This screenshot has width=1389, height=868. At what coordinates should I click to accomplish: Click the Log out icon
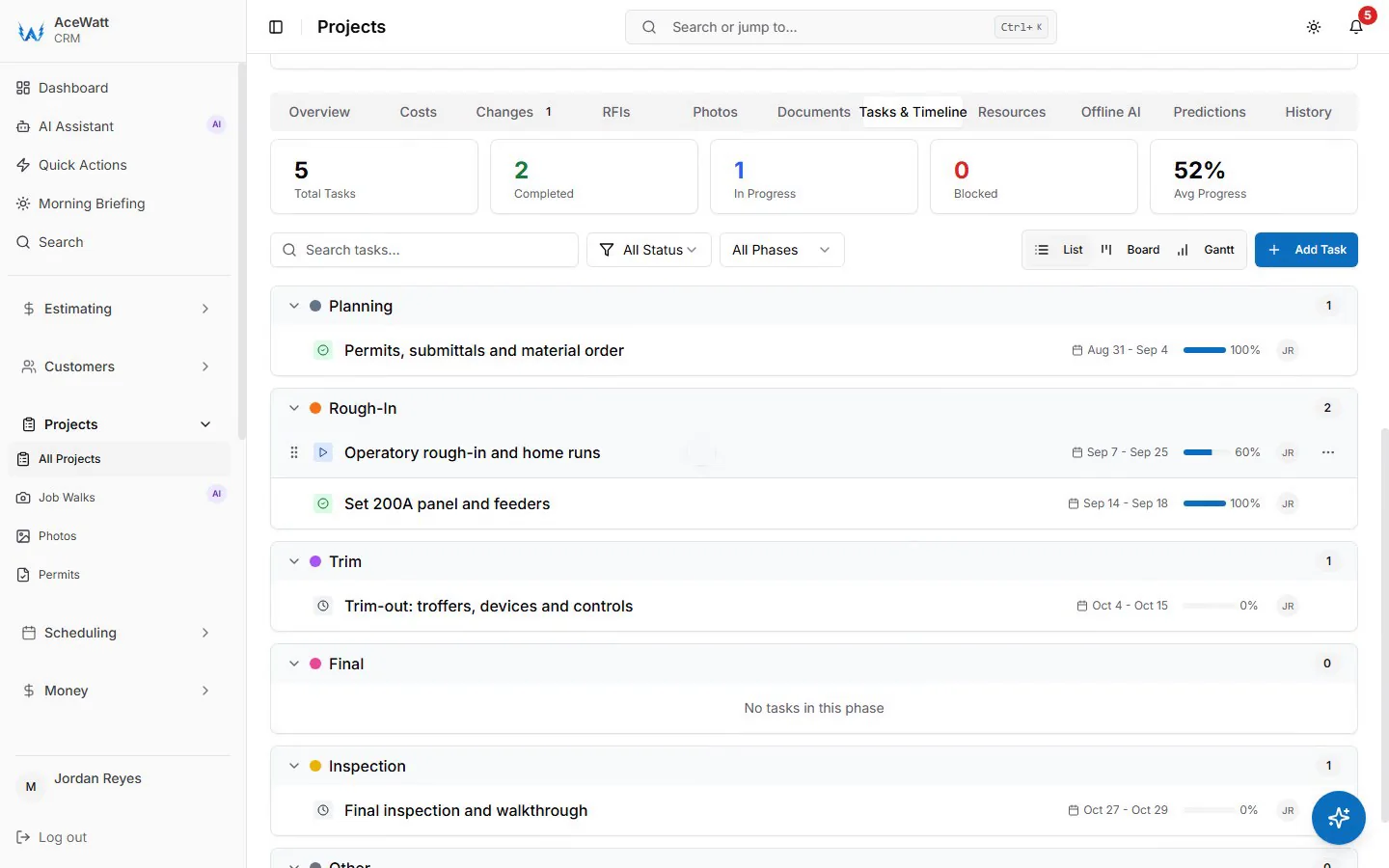pos(23,837)
